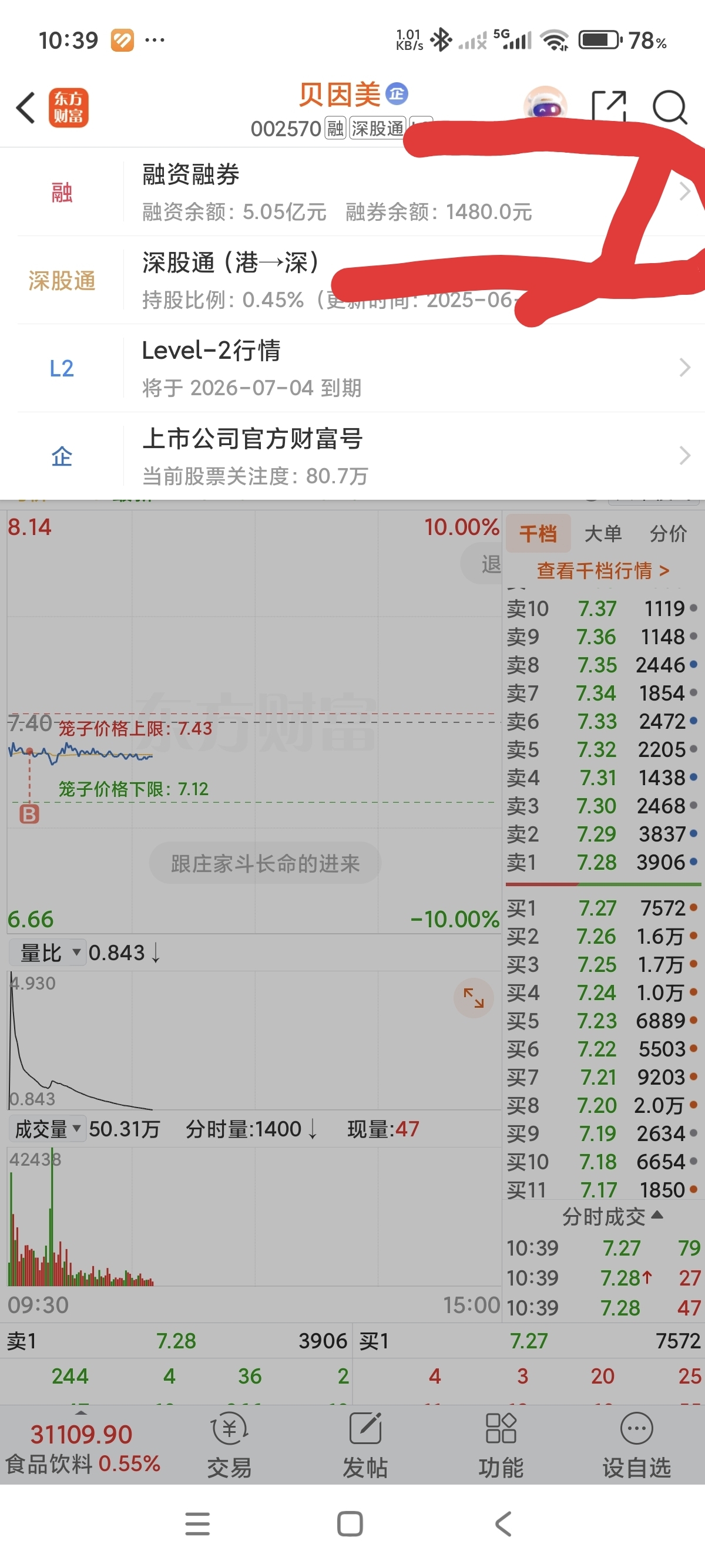
Task: Tap the AI robot assistant avatar
Action: pyautogui.click(x=545, y=105)
